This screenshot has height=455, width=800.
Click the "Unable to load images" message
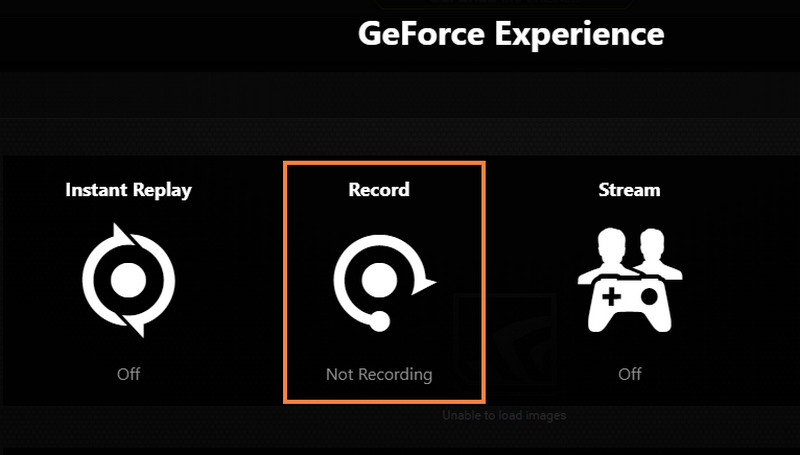[x=504, y=415]
